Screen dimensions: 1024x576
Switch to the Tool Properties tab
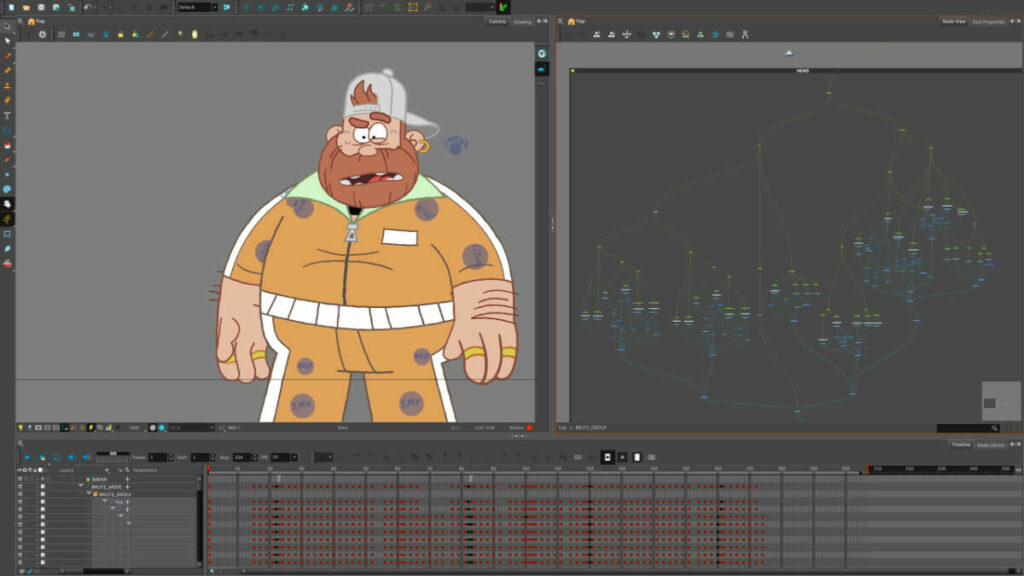[x=988, y=22]
